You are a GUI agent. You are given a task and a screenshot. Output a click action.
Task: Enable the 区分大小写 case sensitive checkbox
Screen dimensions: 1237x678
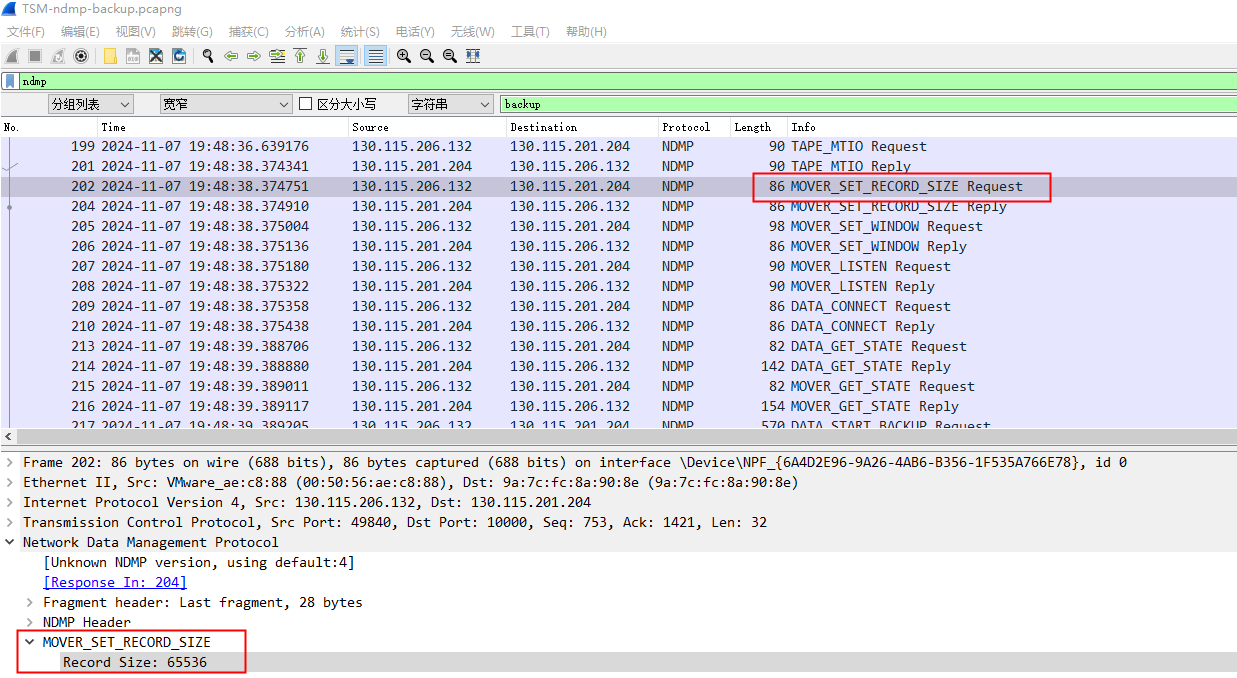306,104
